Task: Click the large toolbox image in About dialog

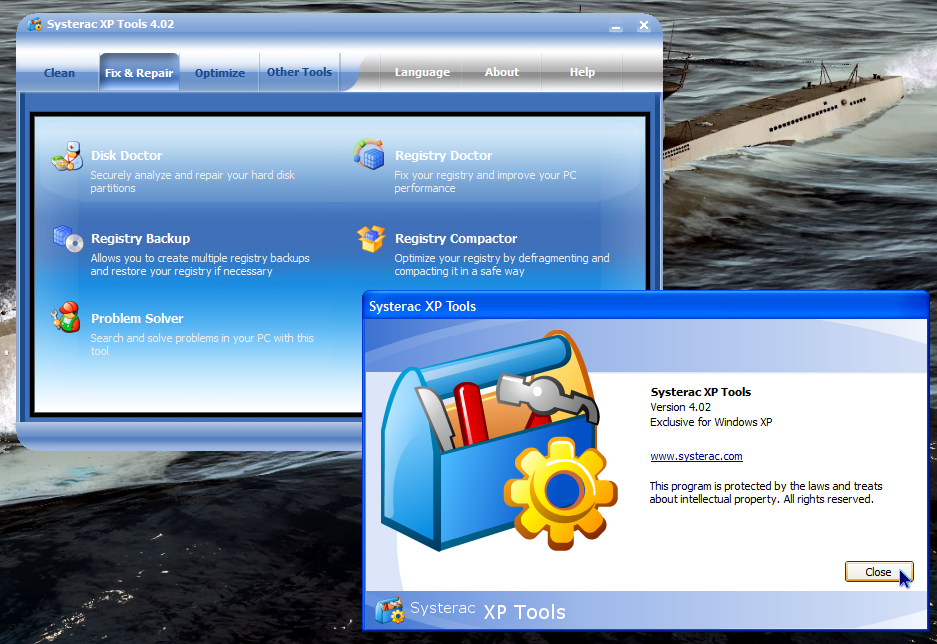Action: (x=499, y=442)
